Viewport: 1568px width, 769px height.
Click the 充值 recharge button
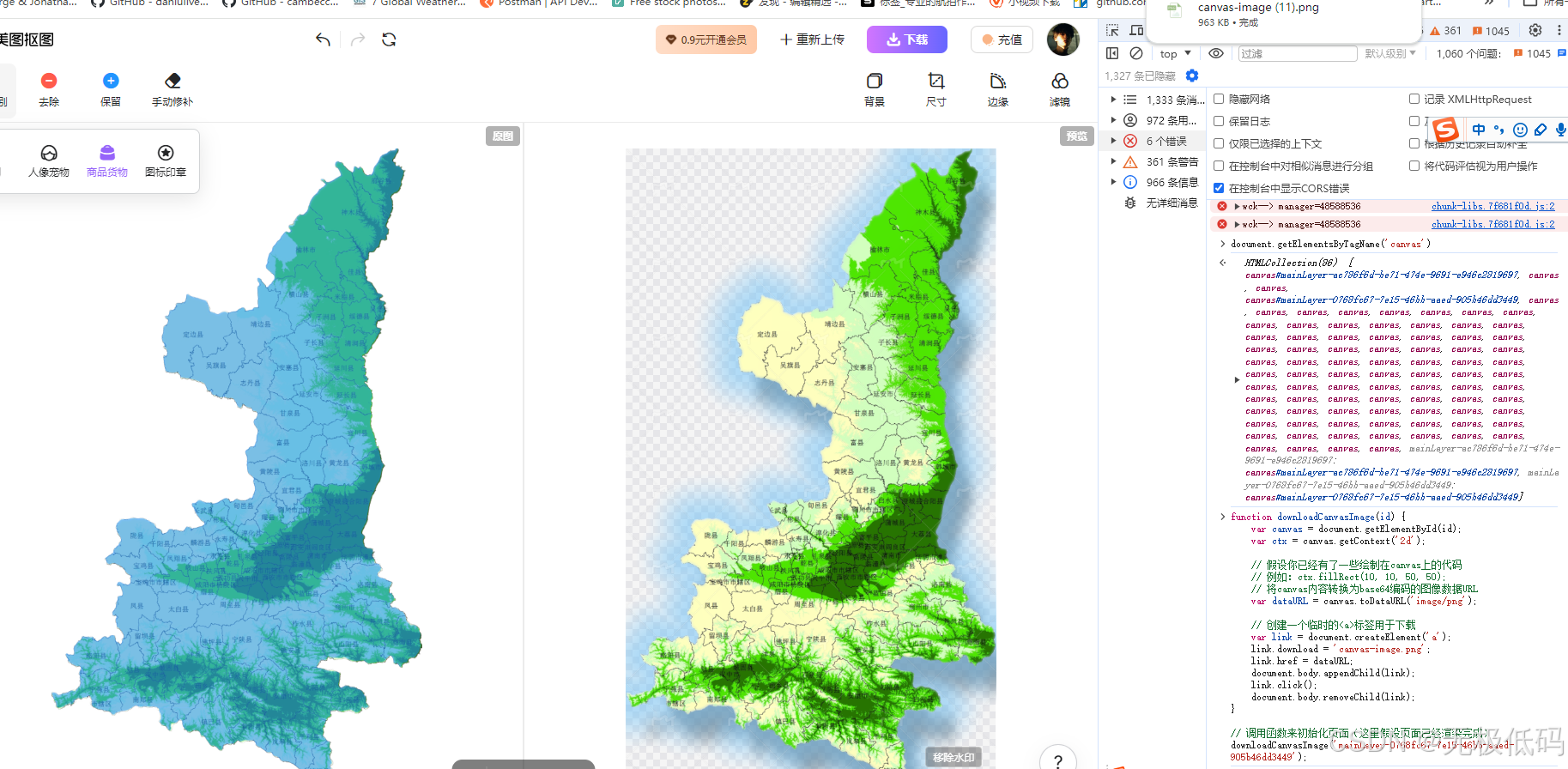tap(1002, 39)
